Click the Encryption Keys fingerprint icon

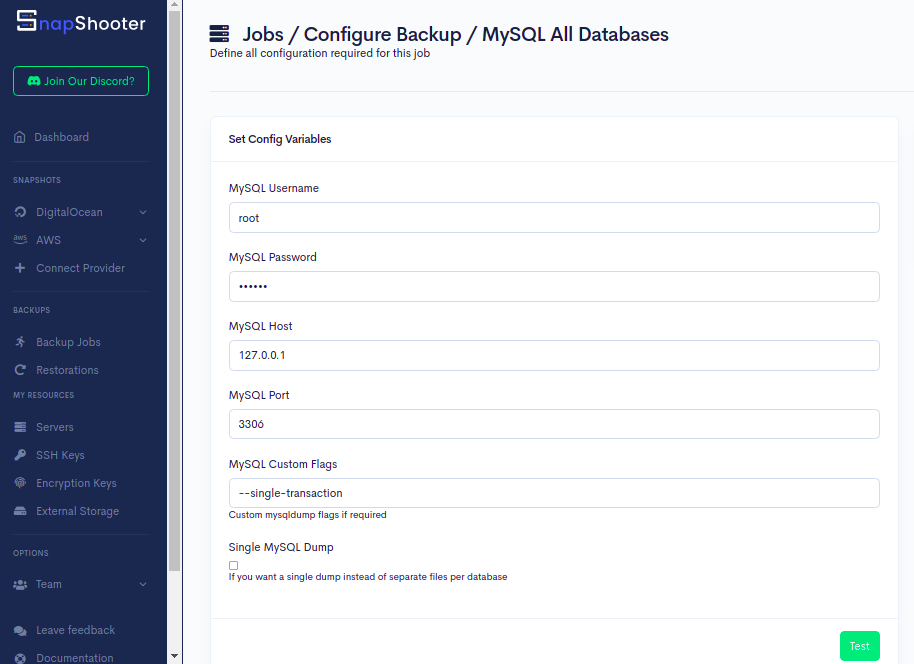tap(20, 483)
